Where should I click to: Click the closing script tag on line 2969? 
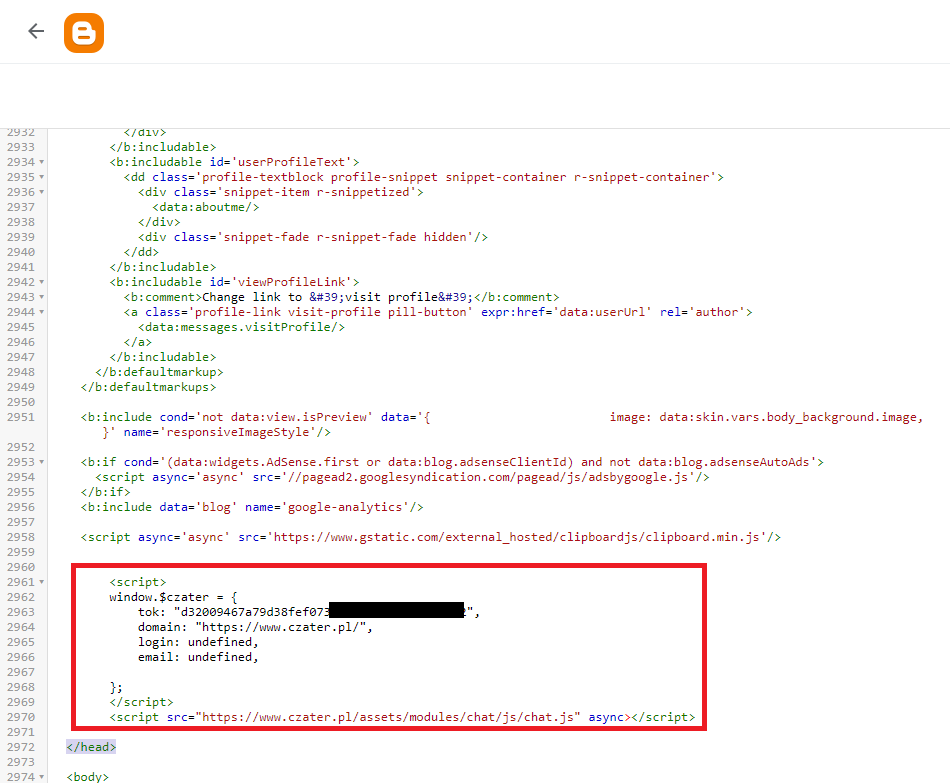click(141, 702)
